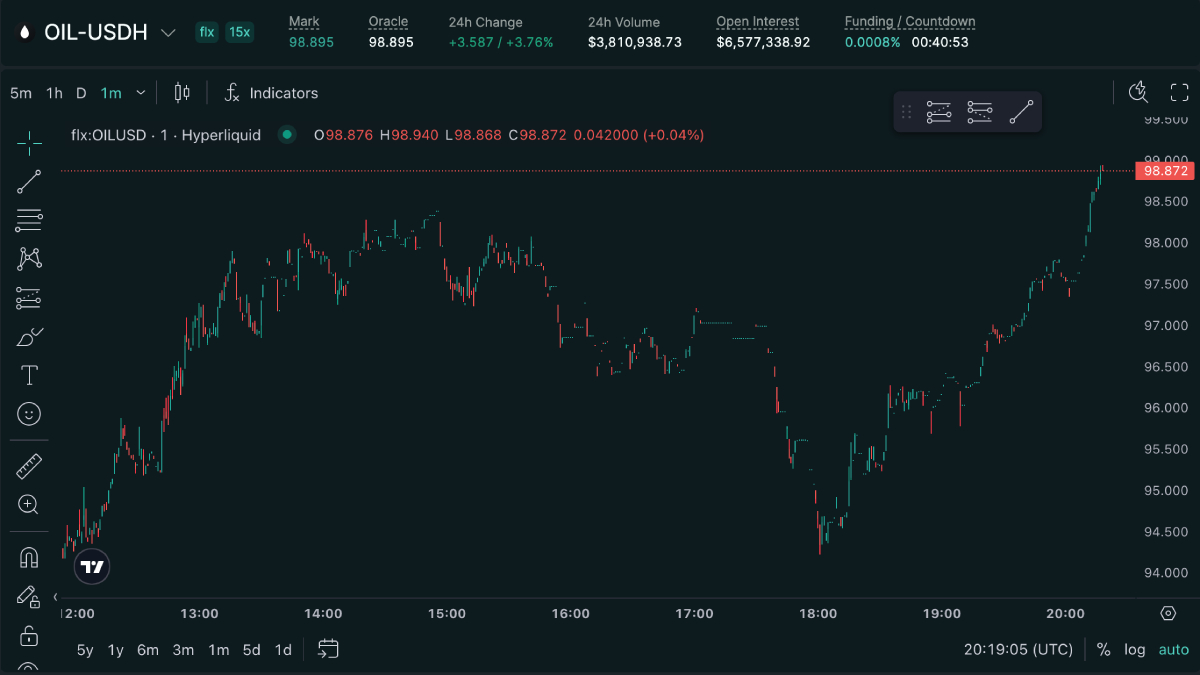Open the Fibonacci retracement tool
1200x675 pixels.
[x=30, y=220]
